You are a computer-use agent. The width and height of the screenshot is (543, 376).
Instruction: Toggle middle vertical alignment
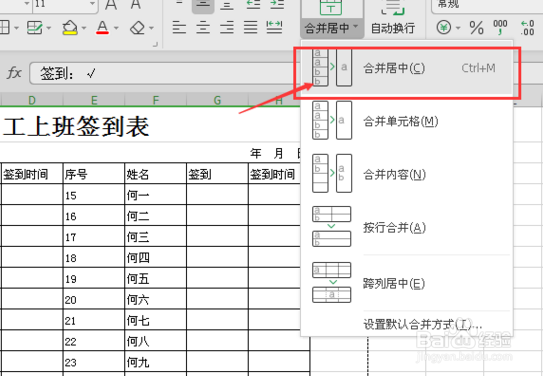(x=203, y=4)
